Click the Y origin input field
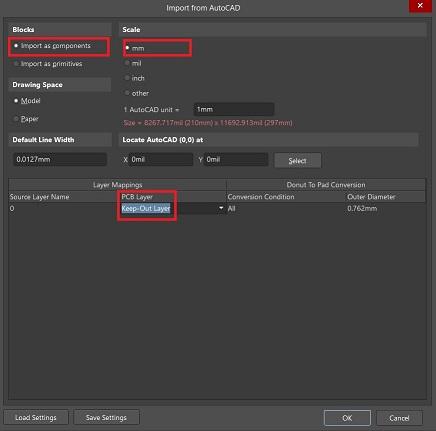Viewport: 436px width, 431px height. coord(236,160)
